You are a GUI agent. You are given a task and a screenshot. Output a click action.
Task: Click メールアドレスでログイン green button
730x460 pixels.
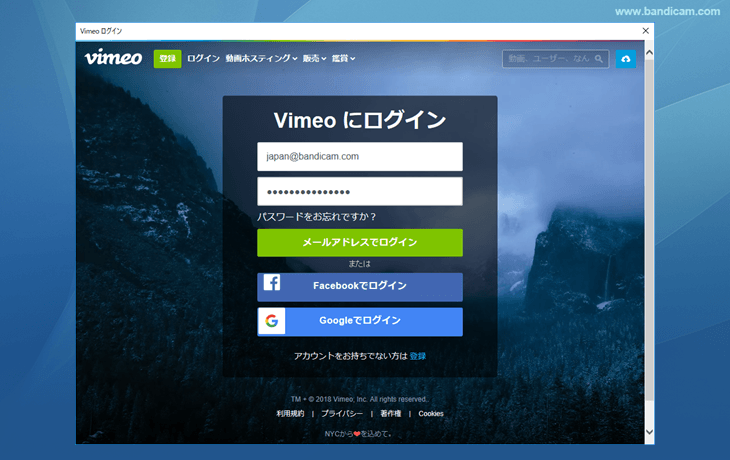[360, 243]
